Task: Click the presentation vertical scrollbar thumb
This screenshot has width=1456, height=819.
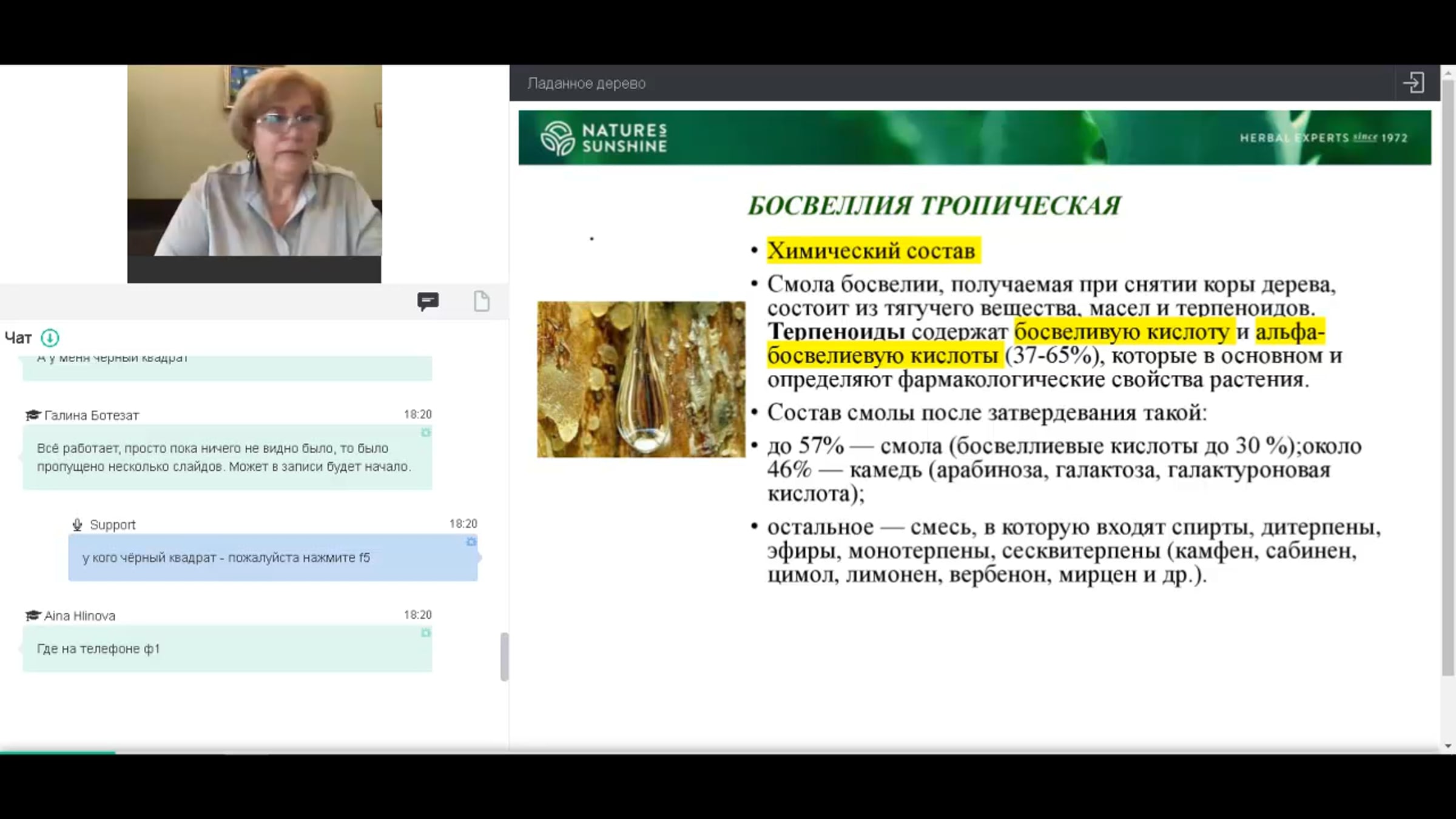Action: pyautogui.click(x=1448, y=377)
